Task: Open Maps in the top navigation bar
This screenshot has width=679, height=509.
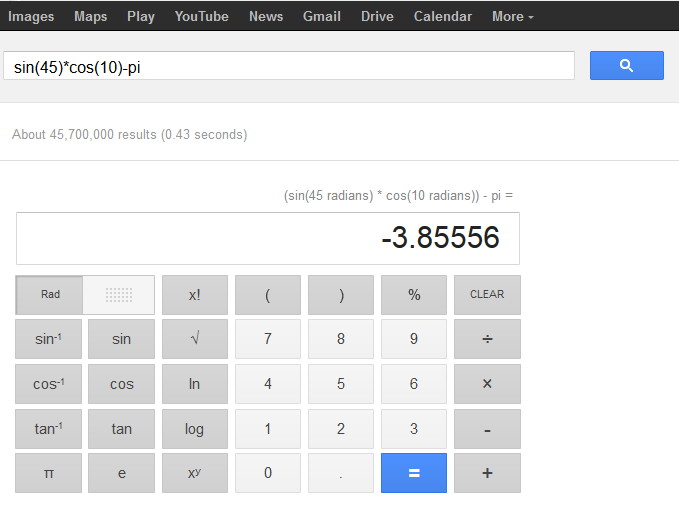Action: click(91, 16)
